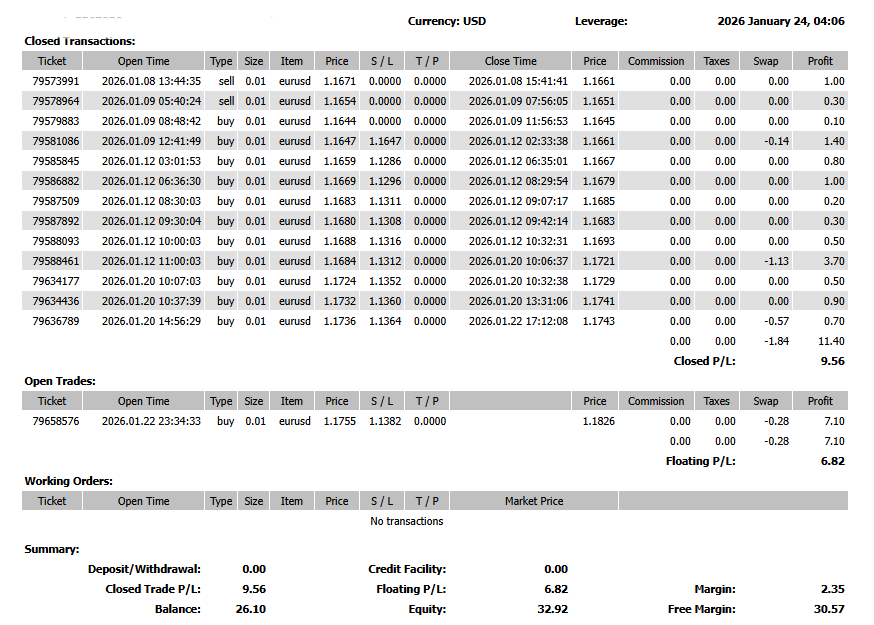Click the Open Trades heading

click(x=60, y=381)
